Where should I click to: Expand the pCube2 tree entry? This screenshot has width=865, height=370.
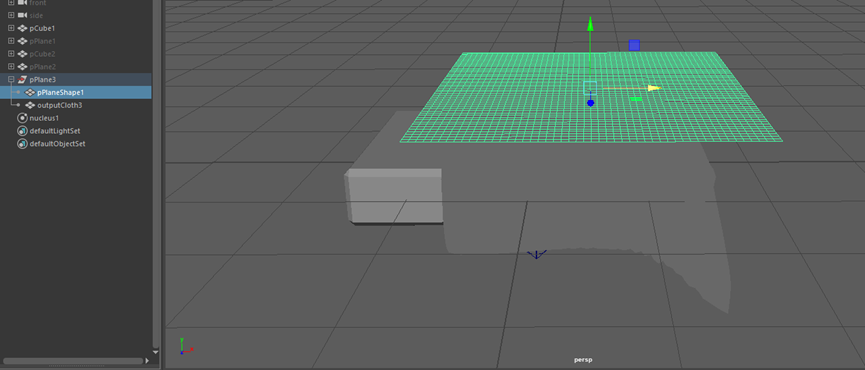pyautogui.click(x=11, y=54)
